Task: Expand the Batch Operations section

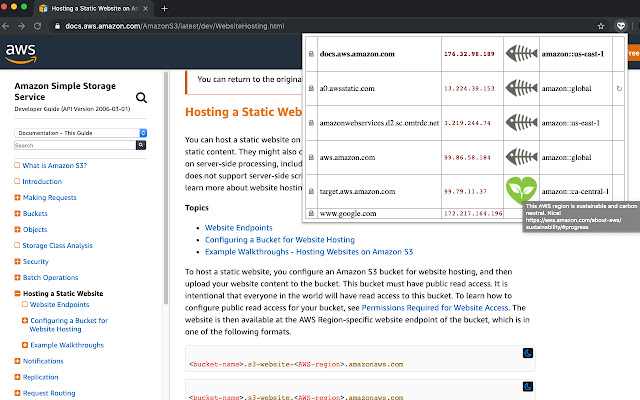Action: (17, 278)
